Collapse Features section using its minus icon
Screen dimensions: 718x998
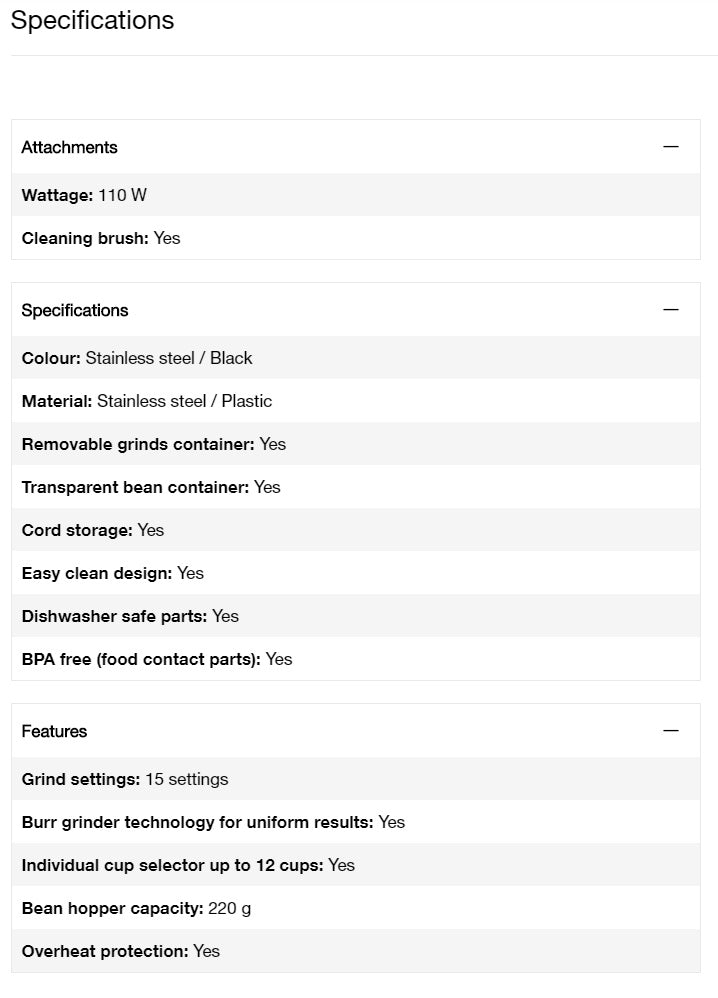670,731
